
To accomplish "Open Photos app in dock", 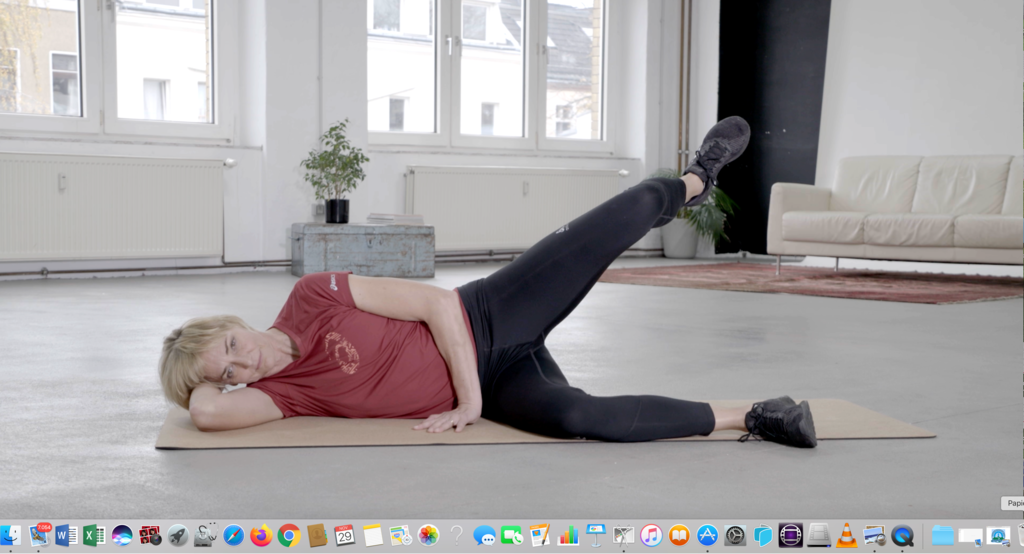I will coord(428,535).
